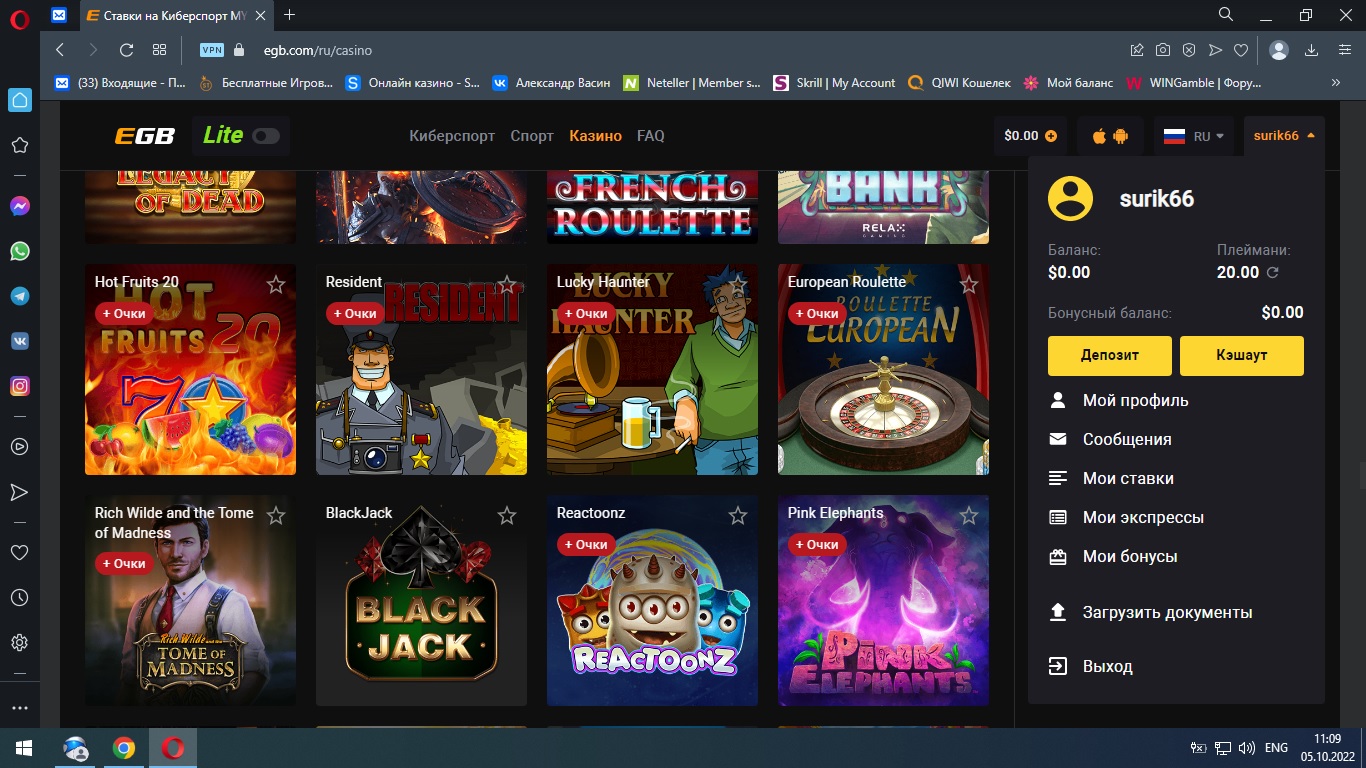Click the Депозит button
This screenshot has height=768, width=1366.
[x=1110, y=356]
